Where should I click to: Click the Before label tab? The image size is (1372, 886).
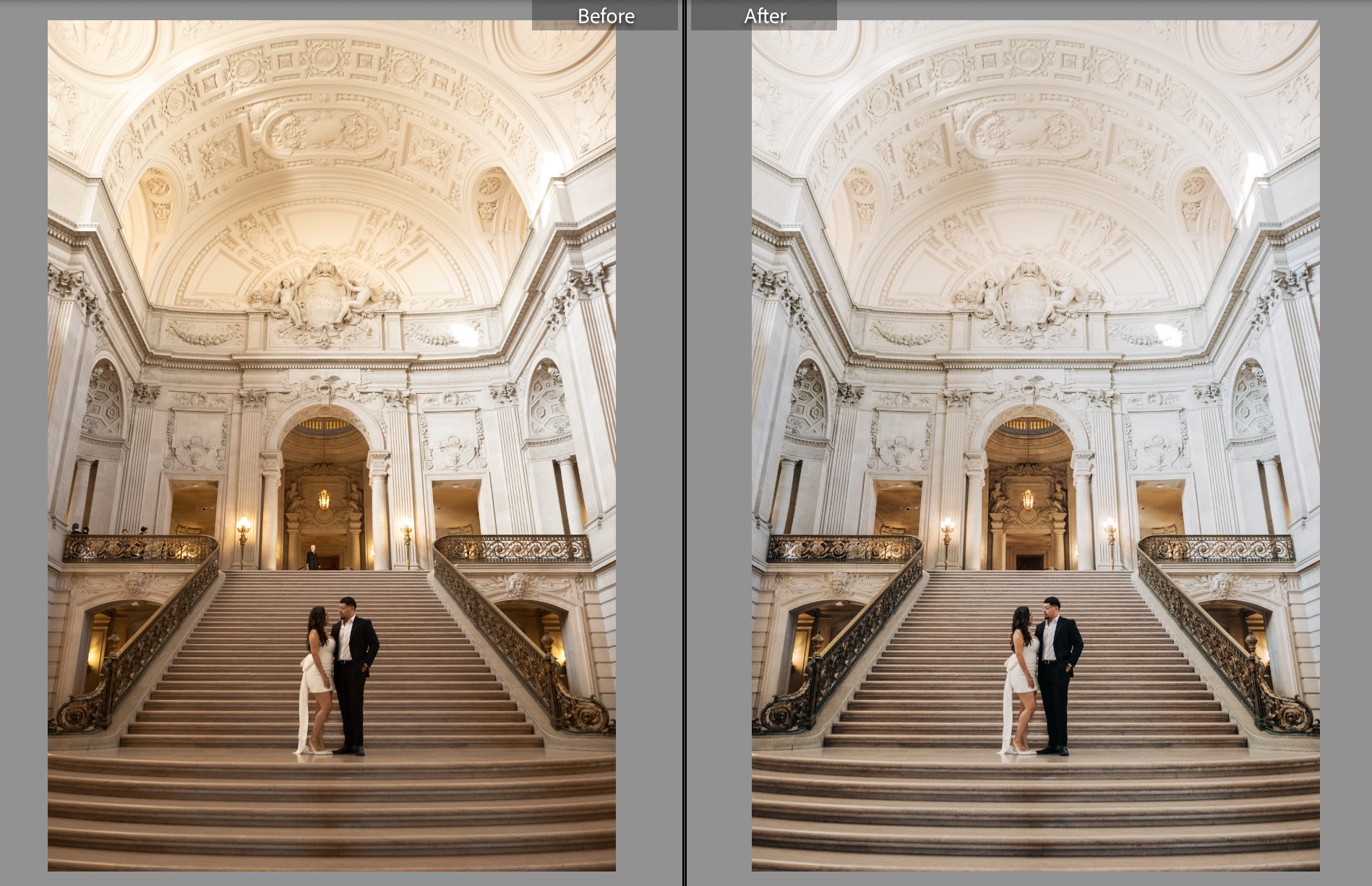[x=605, y=15]
